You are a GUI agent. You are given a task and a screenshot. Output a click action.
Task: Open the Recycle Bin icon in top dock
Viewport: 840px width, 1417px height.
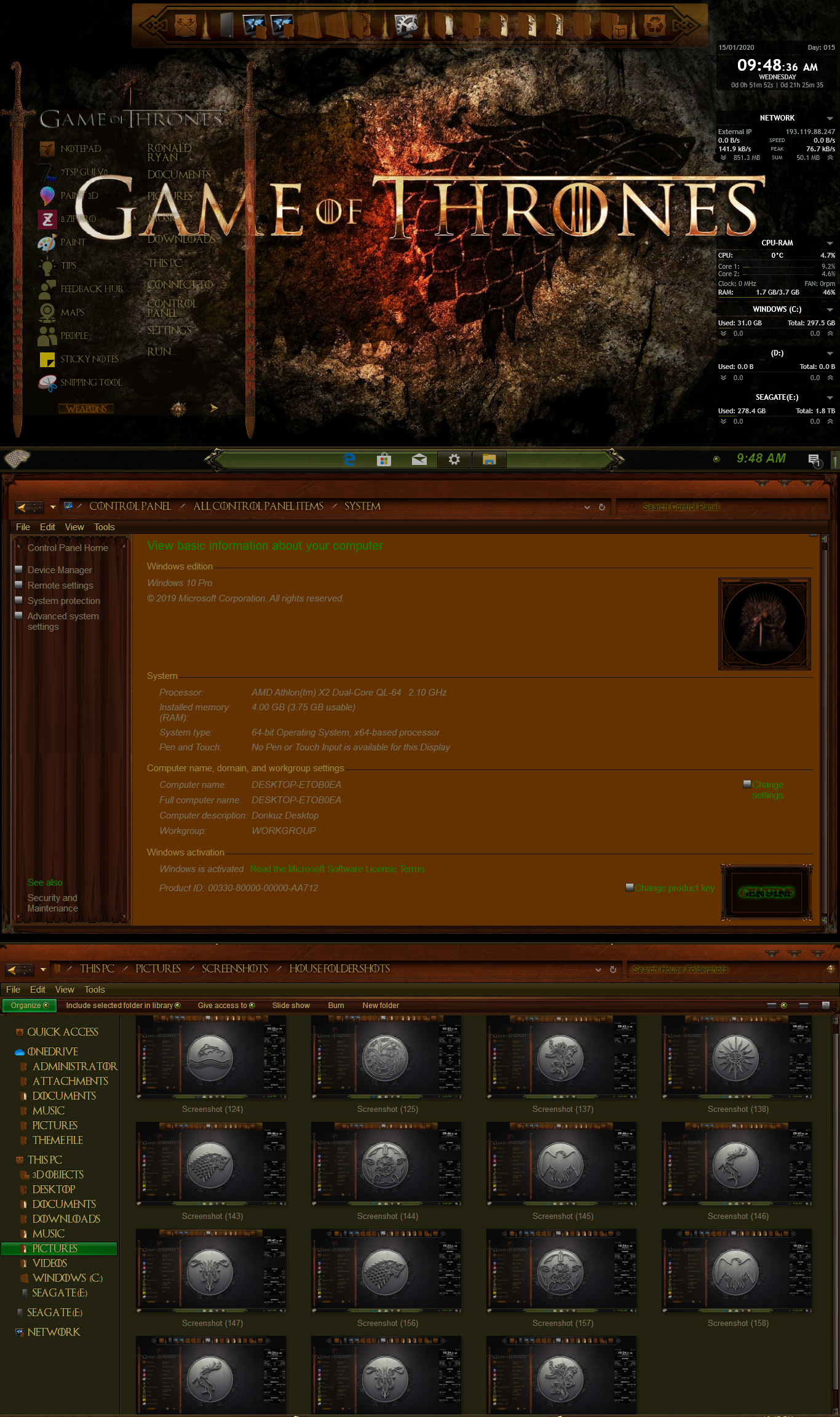tap(655, 25)
